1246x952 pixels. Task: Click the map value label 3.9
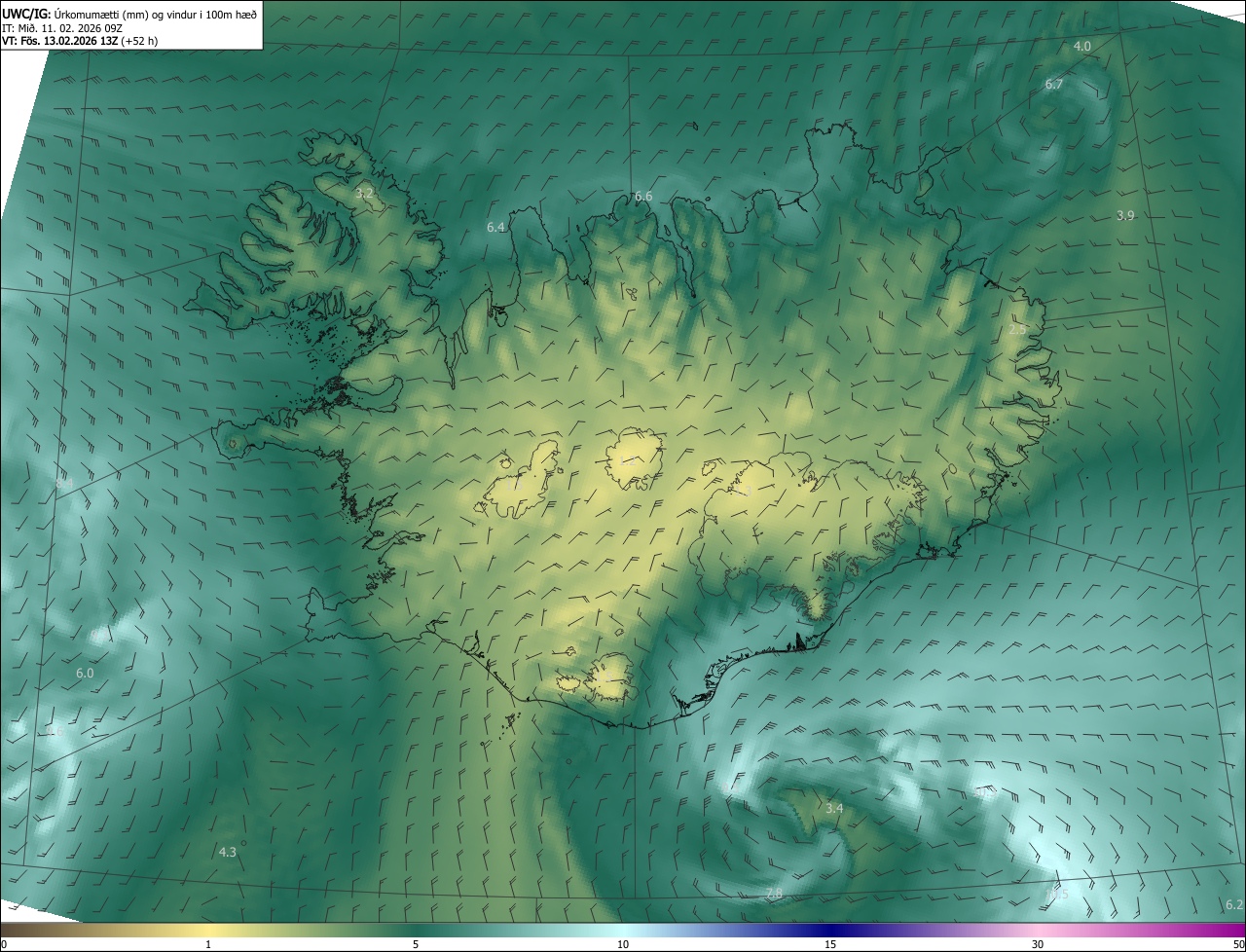[1125, 215]
